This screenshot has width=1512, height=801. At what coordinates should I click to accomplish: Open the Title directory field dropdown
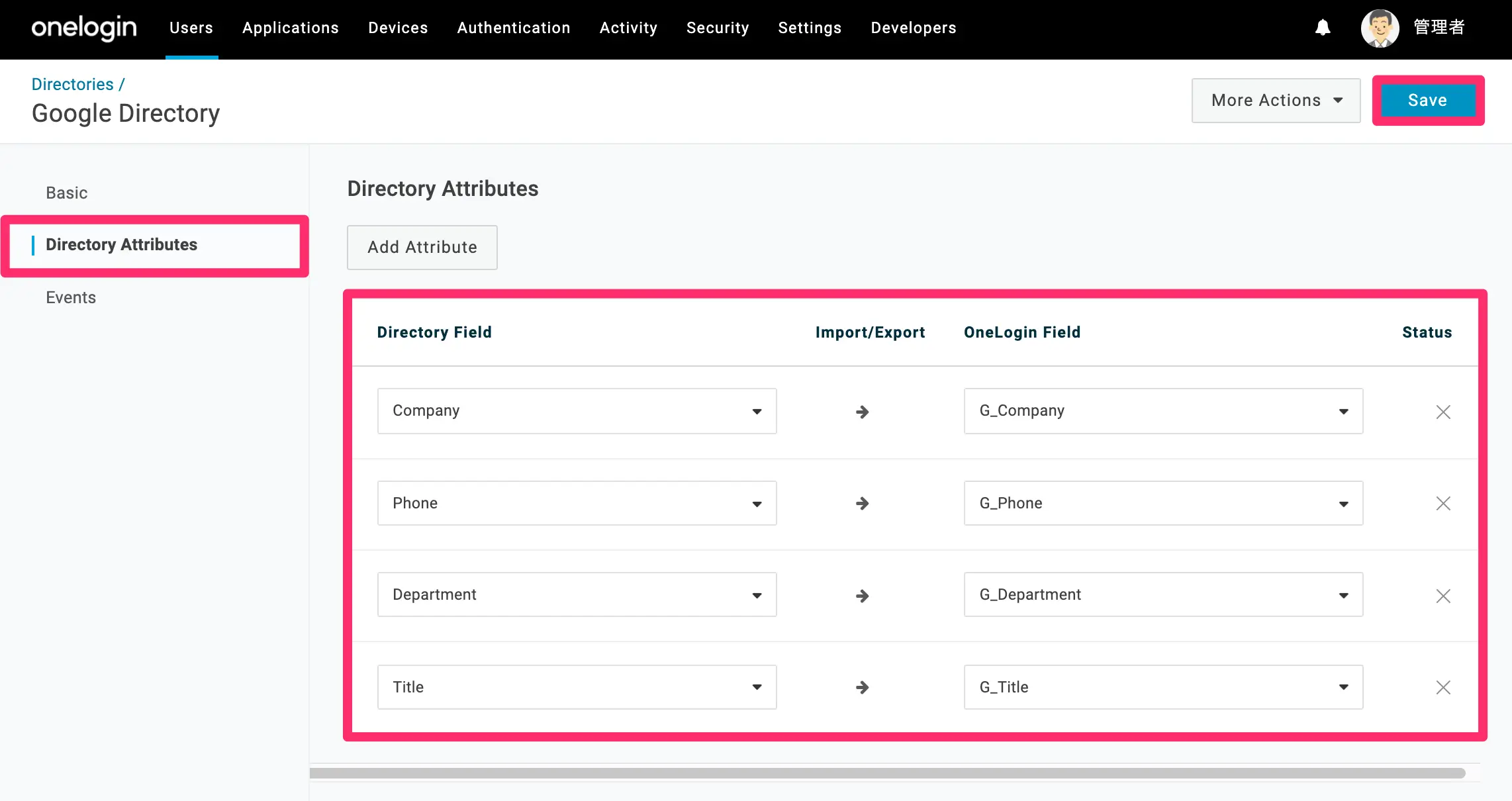[577, 687]
